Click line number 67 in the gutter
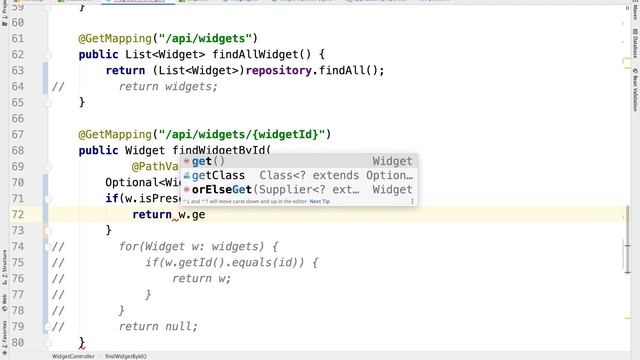Image resolution: width=640 pixels, height=360 pixels. [x=18, y=135]
